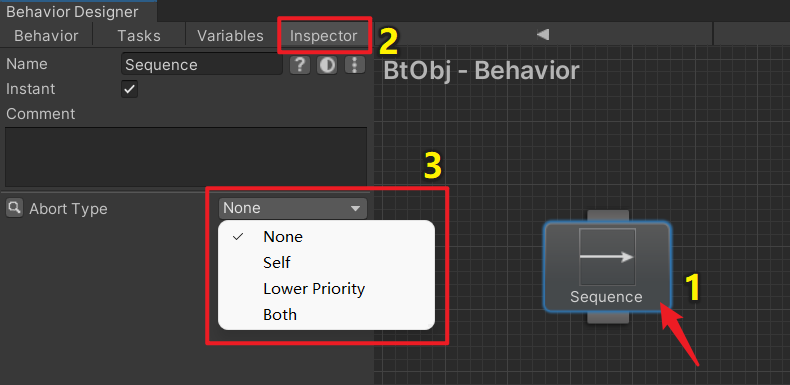
Task: Click the Name input field containing Sequence
Action: coord(202,65)
